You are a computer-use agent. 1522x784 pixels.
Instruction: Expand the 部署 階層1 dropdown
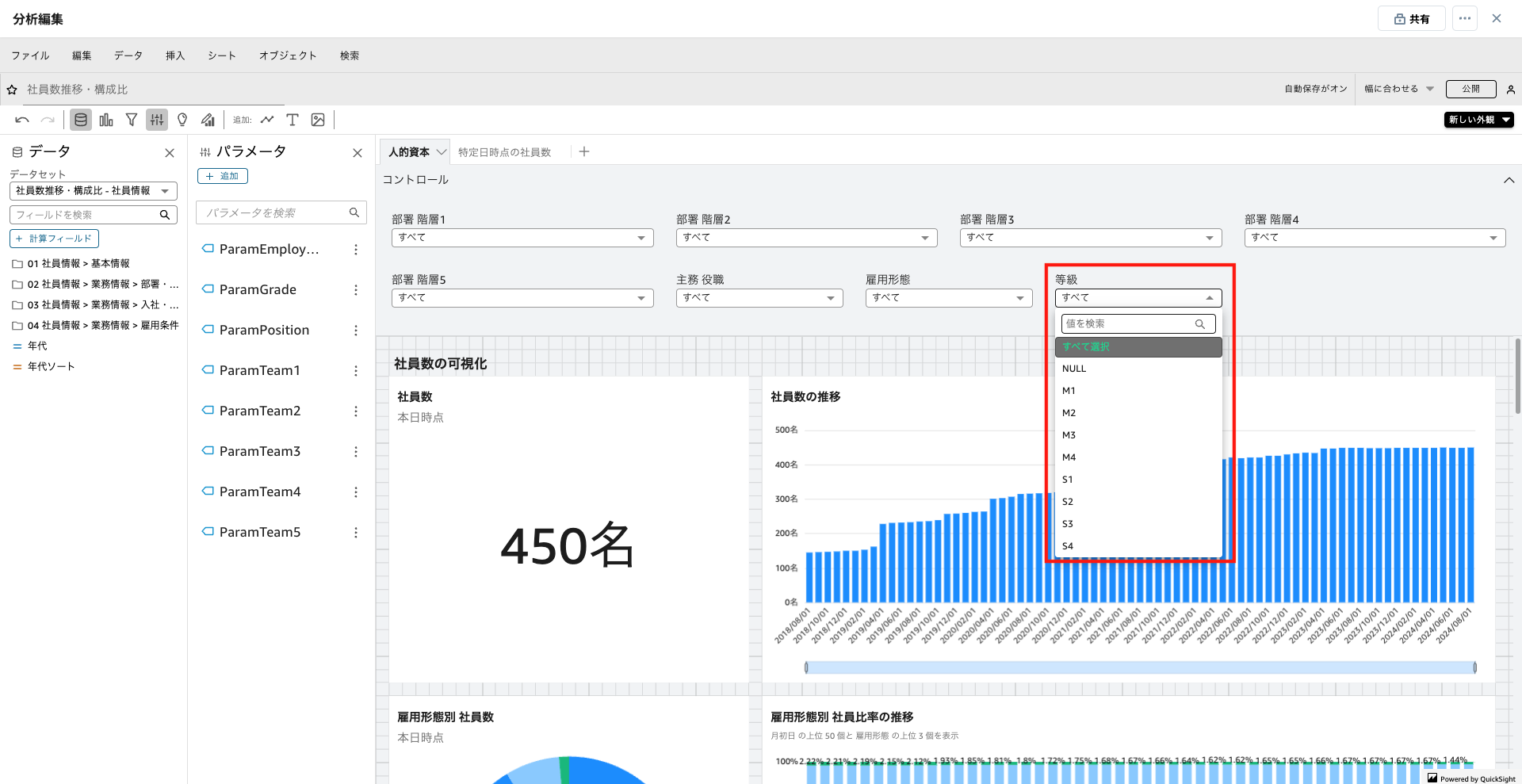[522, 238]
